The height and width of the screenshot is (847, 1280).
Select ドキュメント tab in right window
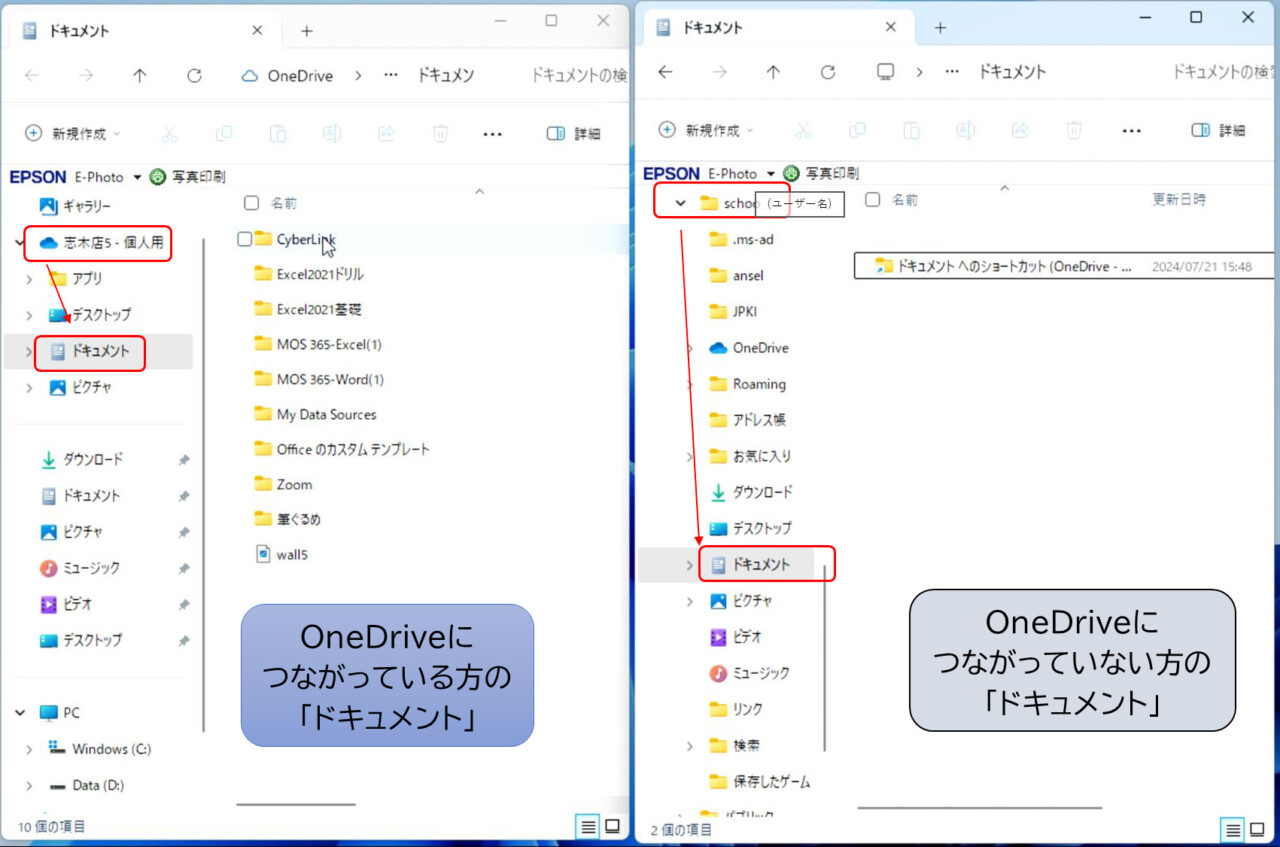[x=776, y=28]
